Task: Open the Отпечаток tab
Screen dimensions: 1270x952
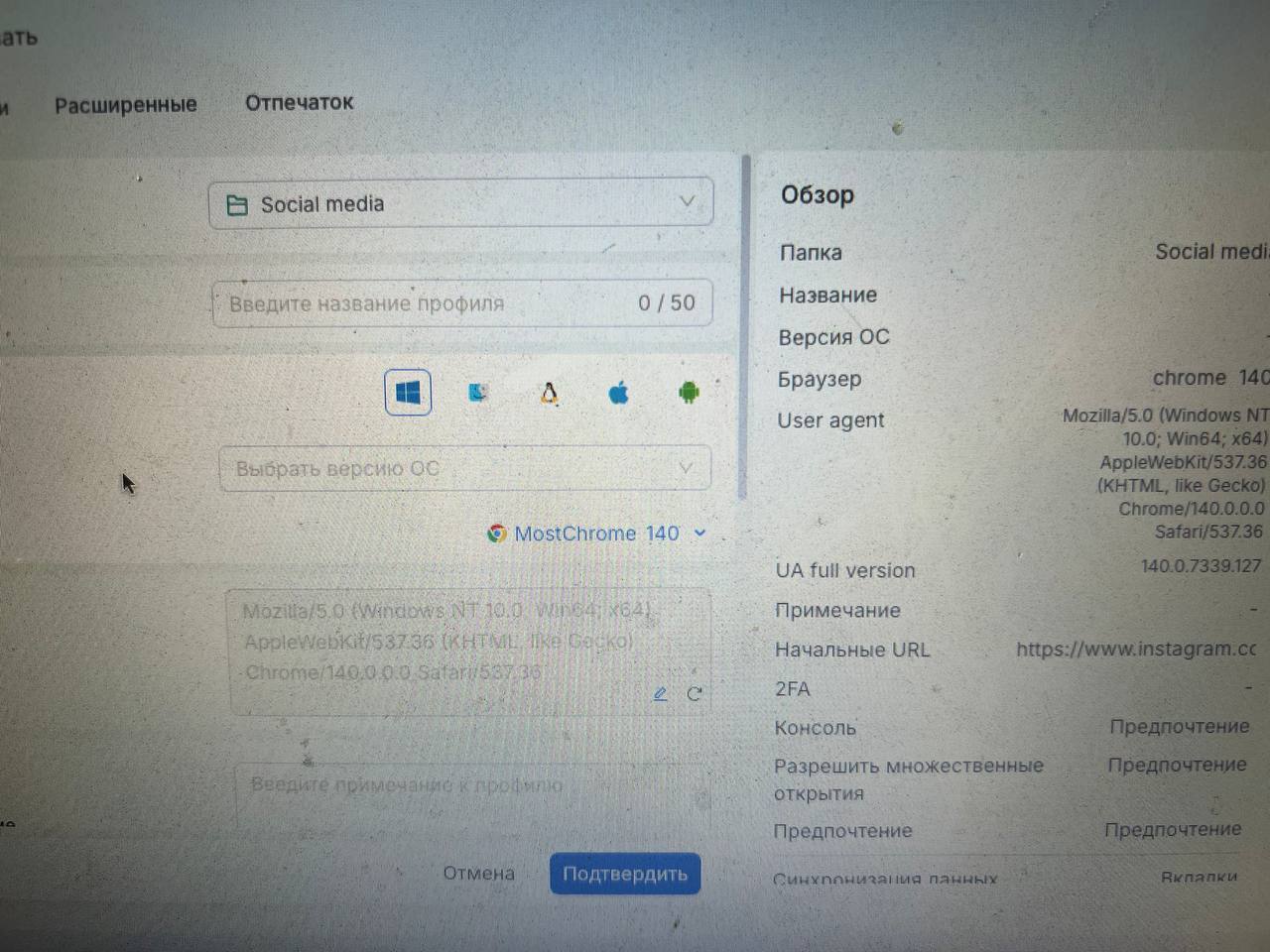Action: (299, 102)
